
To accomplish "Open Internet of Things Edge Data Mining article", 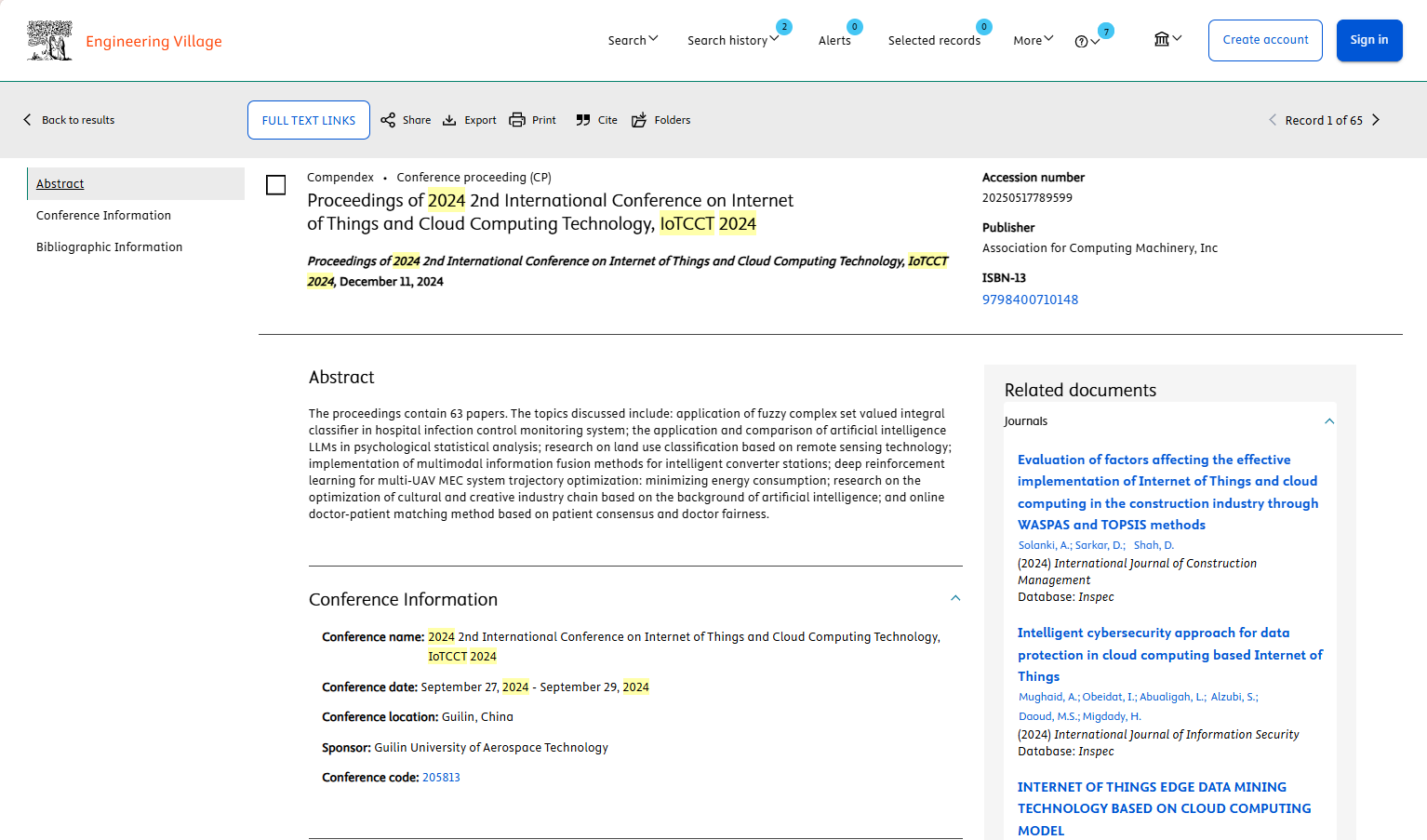I will 1164,808.
